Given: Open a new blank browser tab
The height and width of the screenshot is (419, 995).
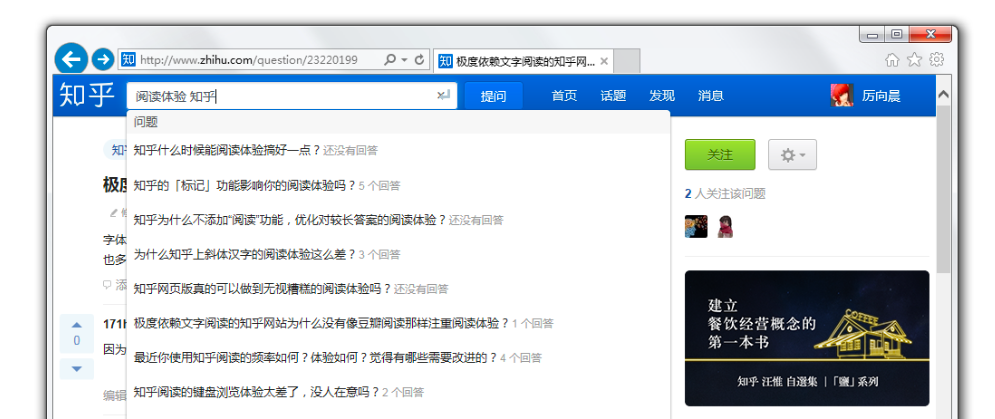Looking at the screenshot, I should click(627, 62).
